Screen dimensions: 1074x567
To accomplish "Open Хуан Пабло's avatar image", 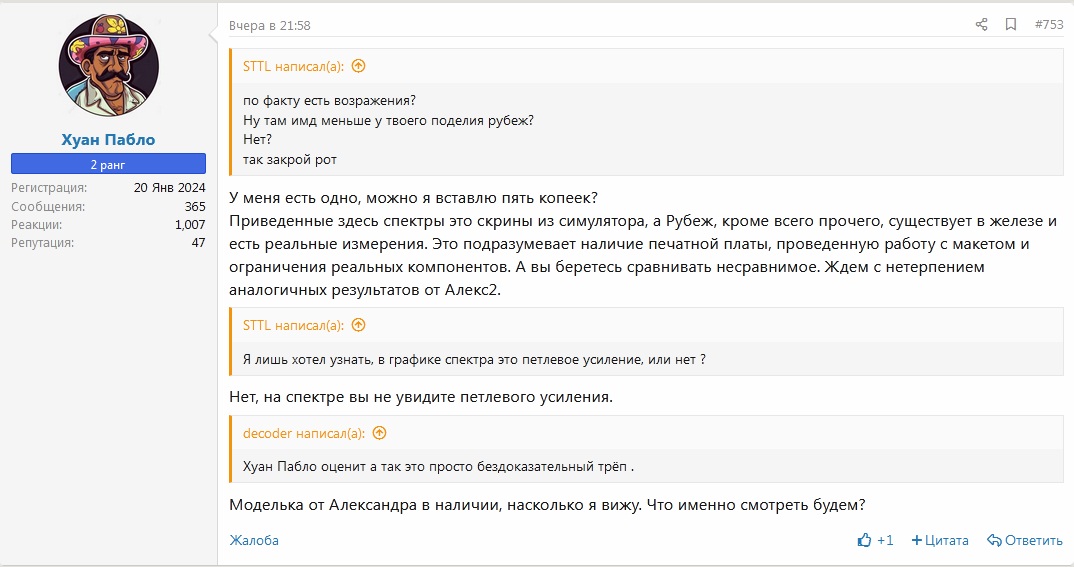I will click(x=108, y=66).
